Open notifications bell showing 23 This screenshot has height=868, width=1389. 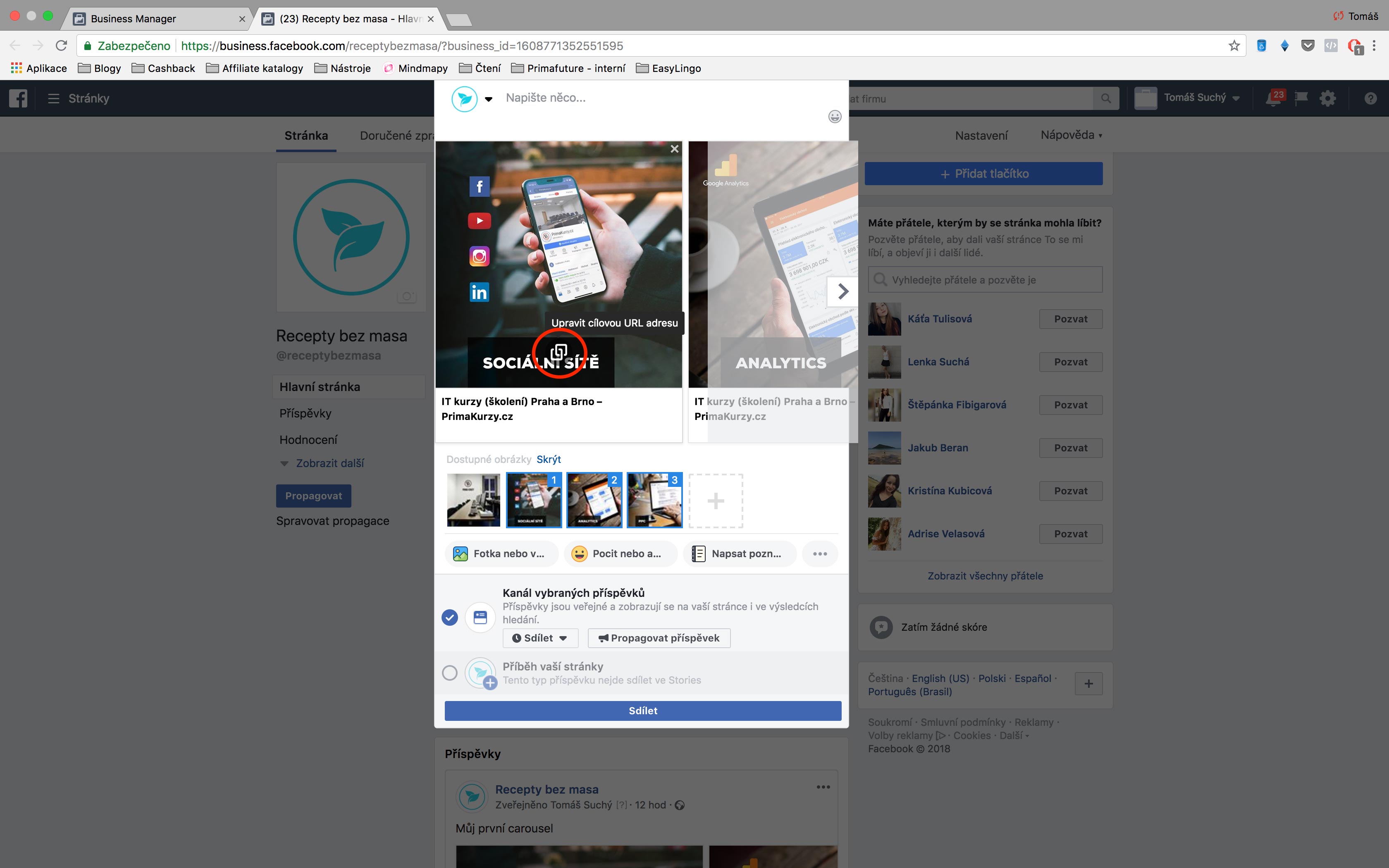pyautogui.click(x=1274, y=98)
